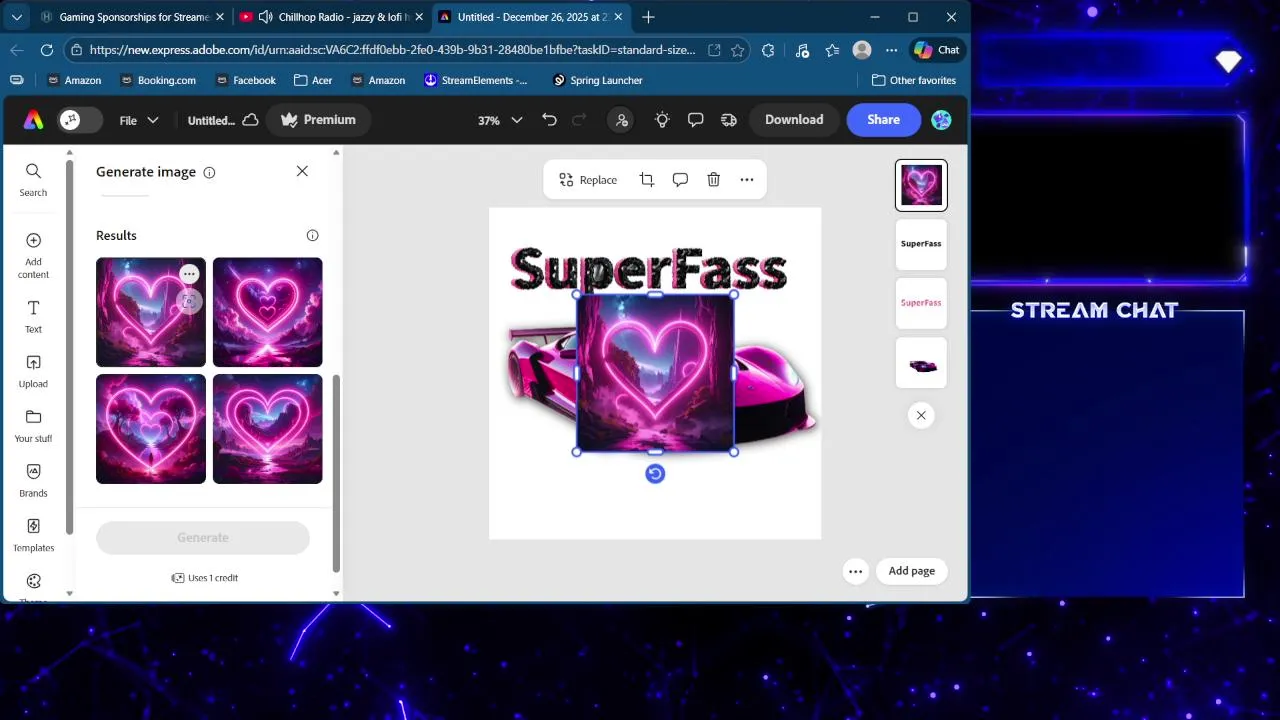Image resolution: width=1280 pixels, height=720 pixels.
Task: Click the disabled Generate button
Action: 203,537
